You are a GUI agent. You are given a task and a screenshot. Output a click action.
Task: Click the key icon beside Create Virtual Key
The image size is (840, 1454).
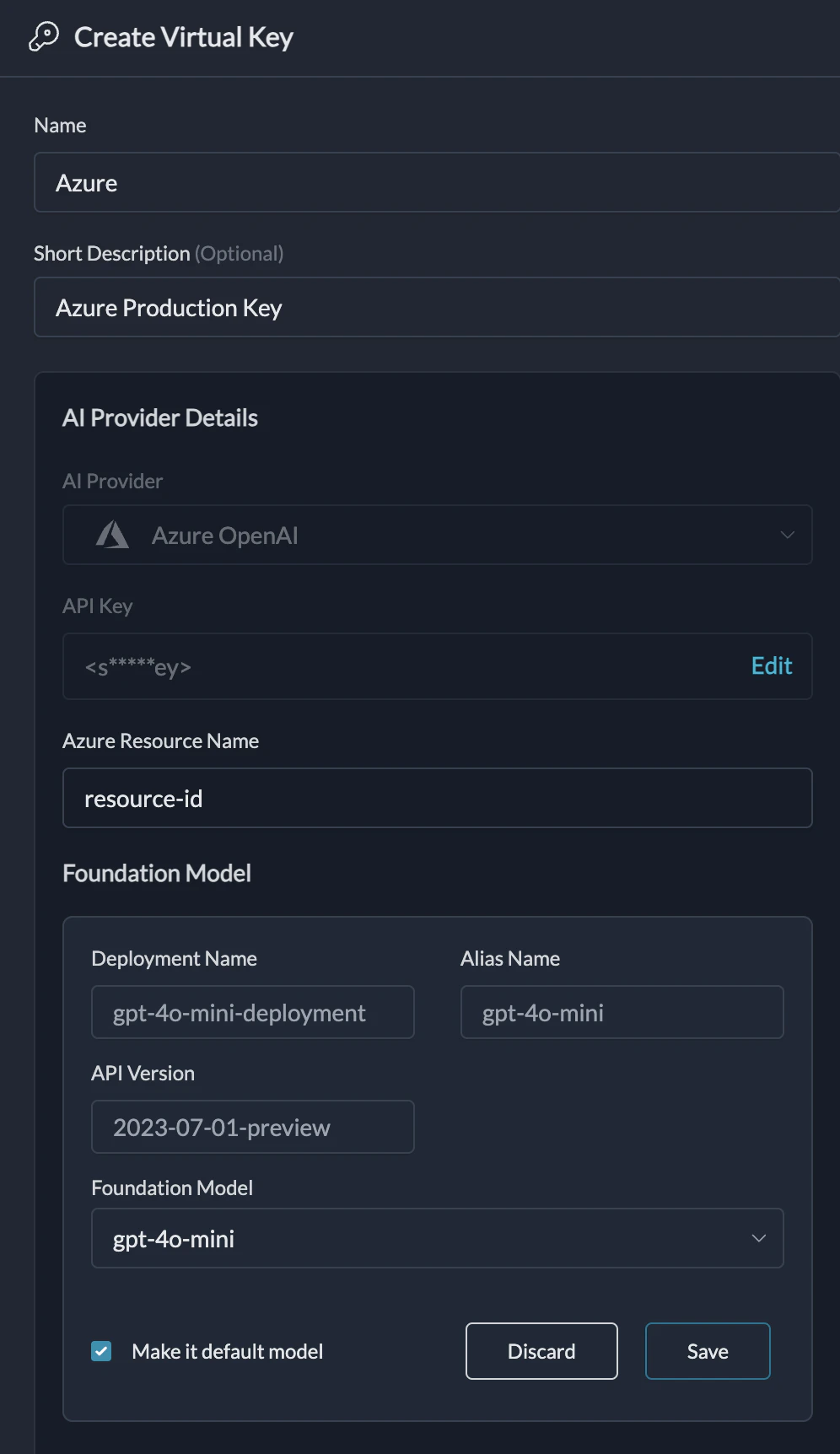[44, 37]
